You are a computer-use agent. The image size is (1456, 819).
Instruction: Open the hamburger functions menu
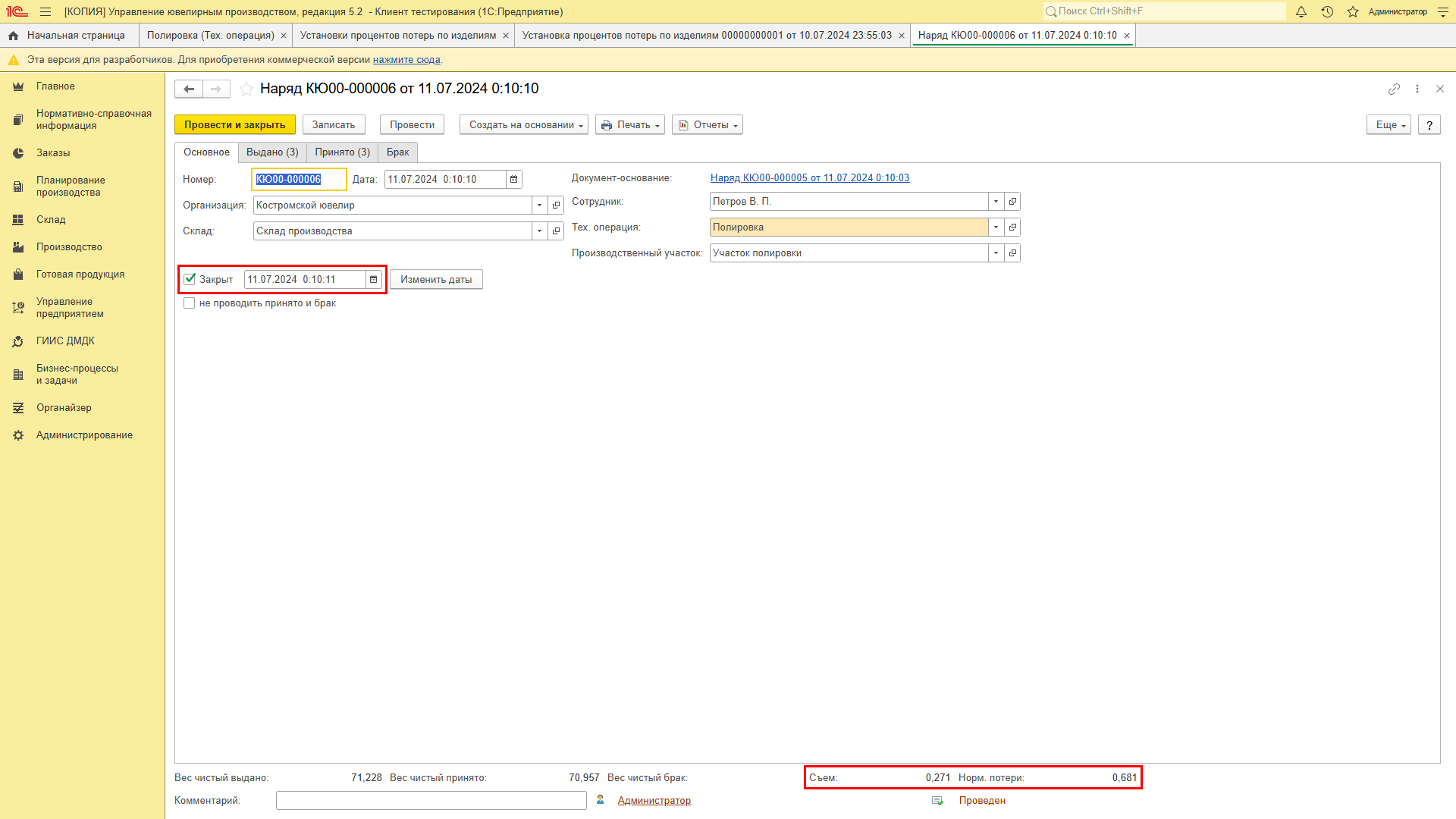(x=45, y=11)
